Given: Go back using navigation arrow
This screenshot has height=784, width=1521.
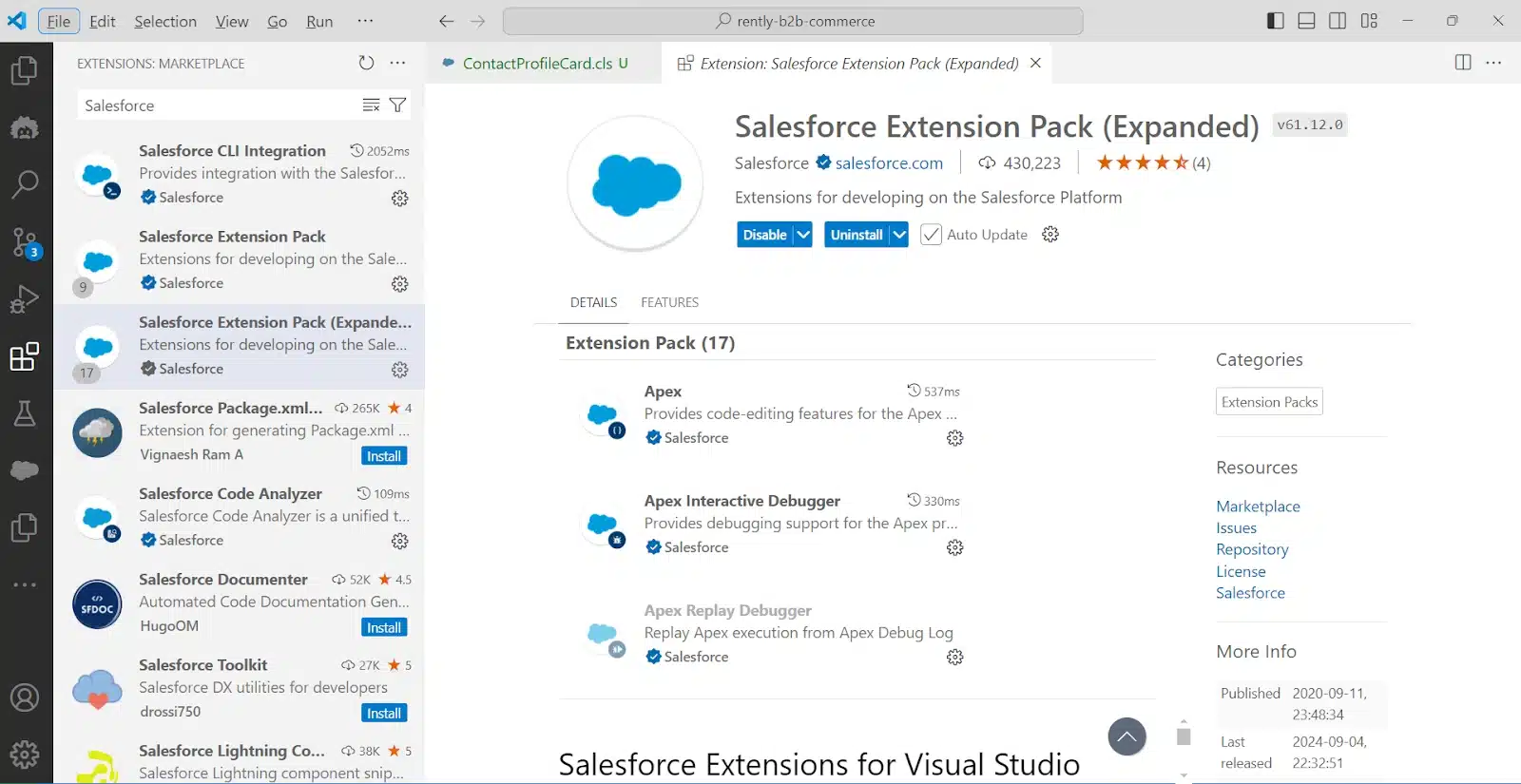Looking at the screenshot, I should point(446,21).
